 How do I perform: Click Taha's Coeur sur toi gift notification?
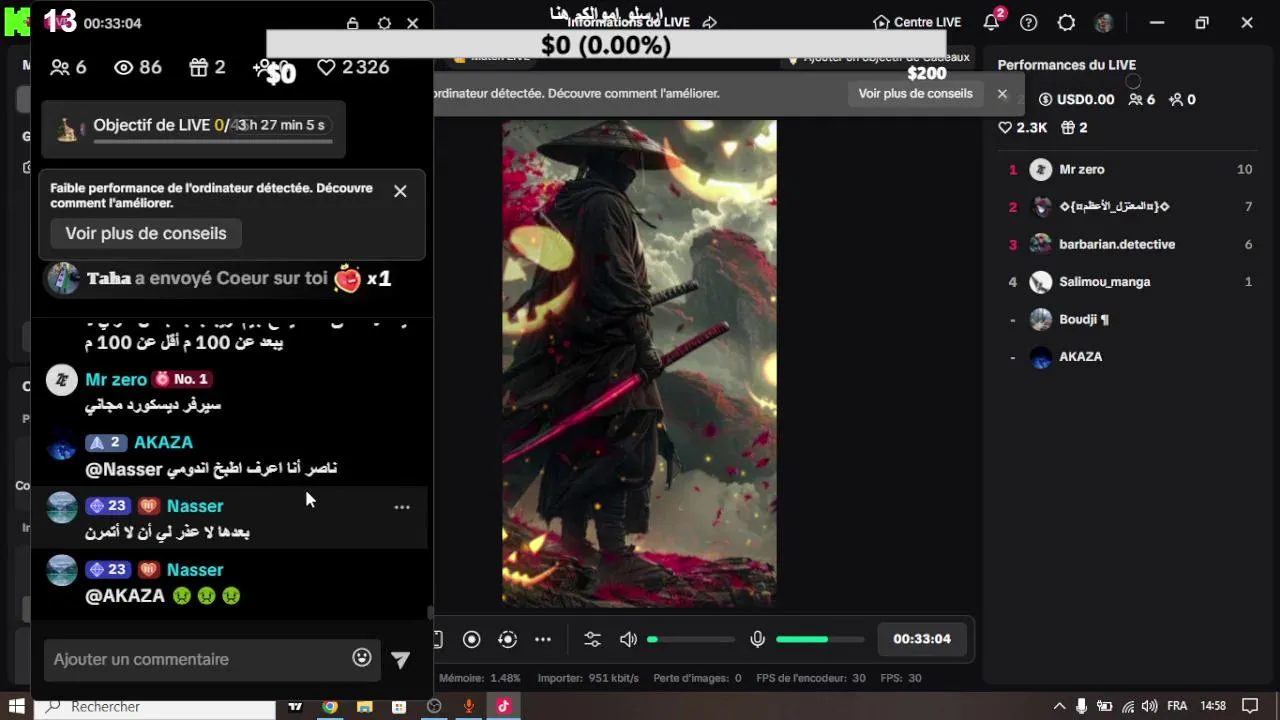pos(219,279)
